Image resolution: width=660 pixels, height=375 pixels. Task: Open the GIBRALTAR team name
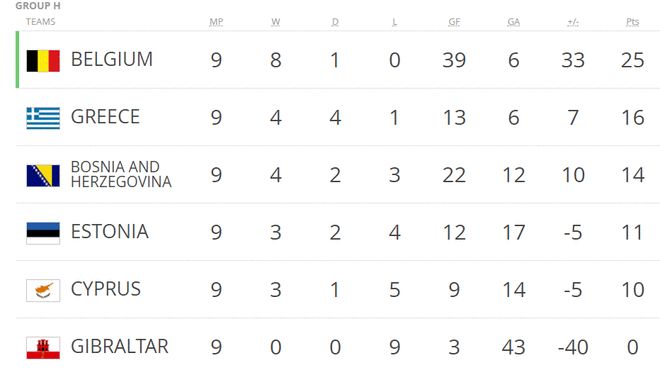[x=120, y=346]
